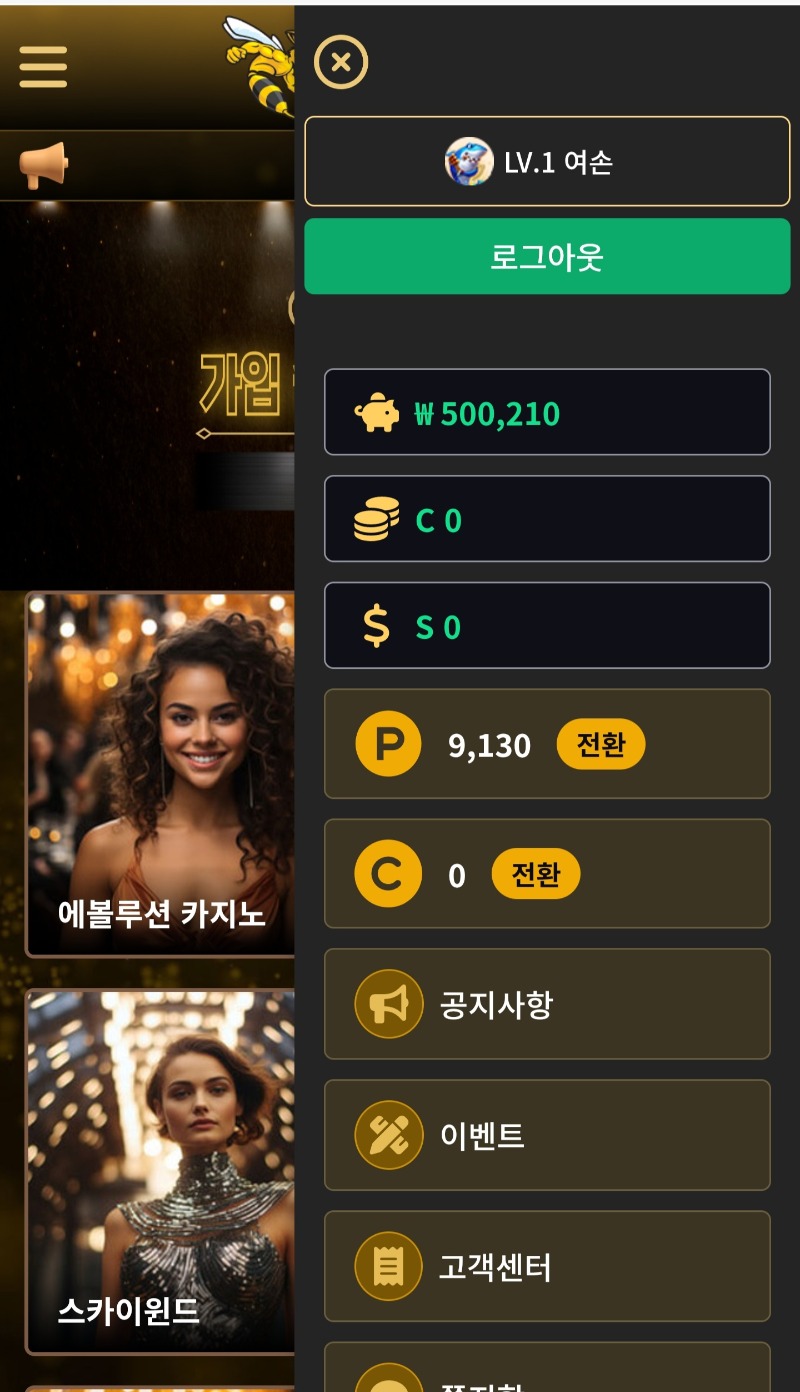
Task: Open 이벤트 menu item
Action: coord(547,1135)
